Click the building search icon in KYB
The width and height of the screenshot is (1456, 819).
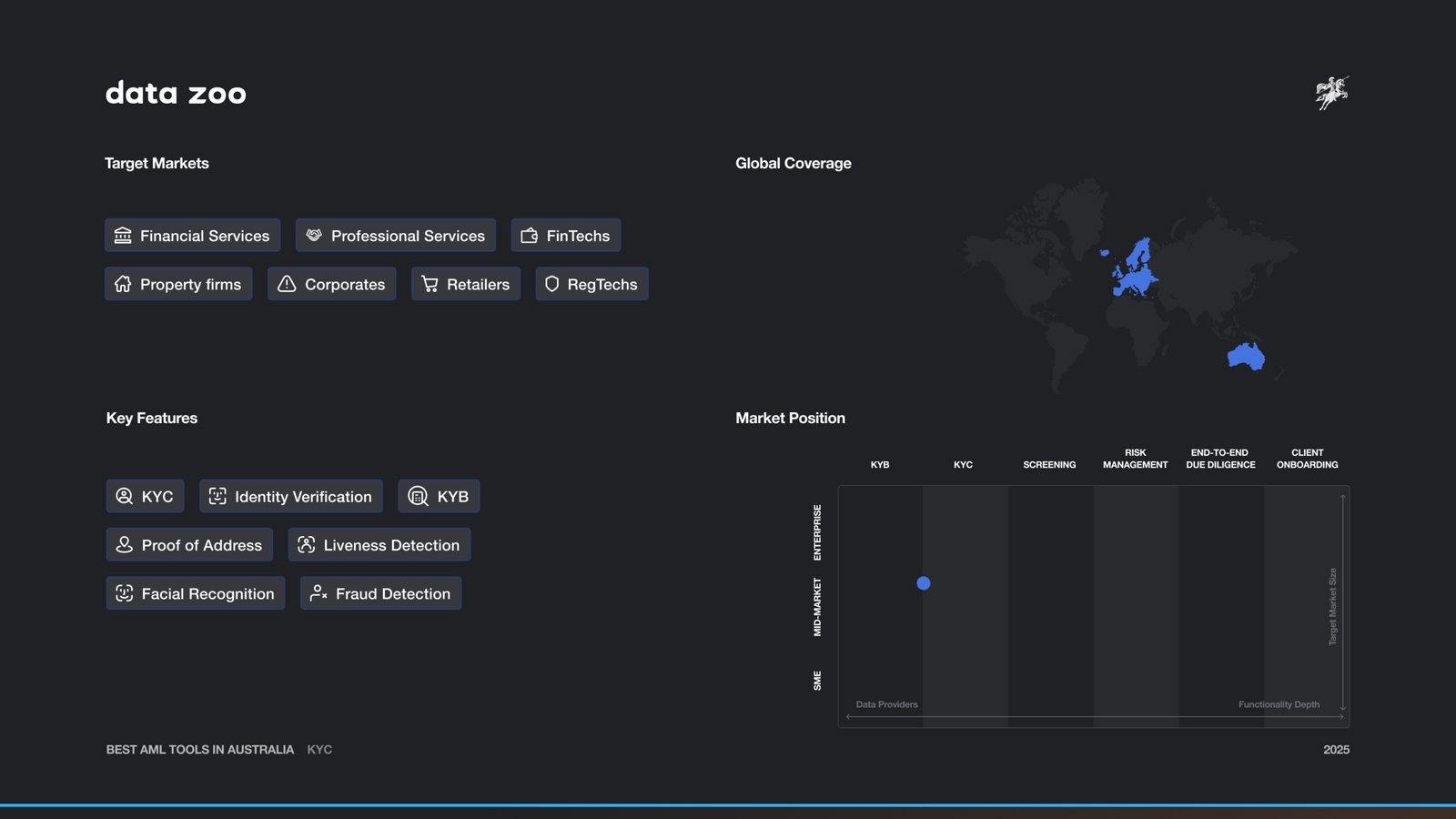point(418,496)
